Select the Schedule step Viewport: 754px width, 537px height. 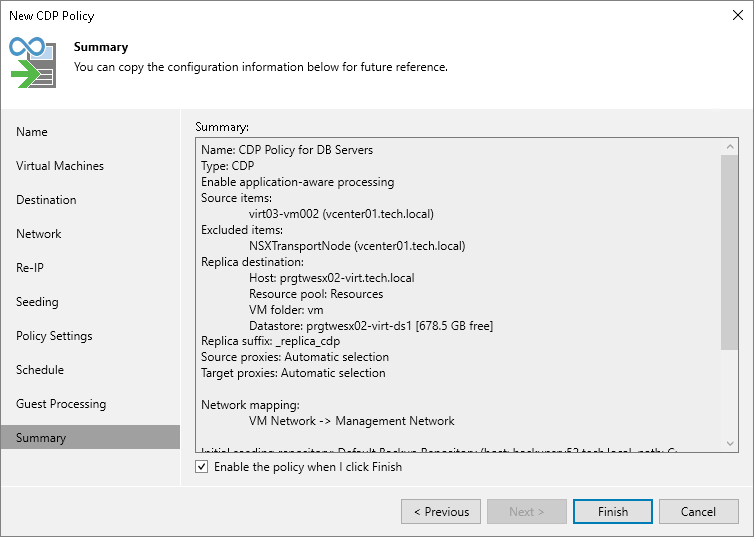point(40,370)
